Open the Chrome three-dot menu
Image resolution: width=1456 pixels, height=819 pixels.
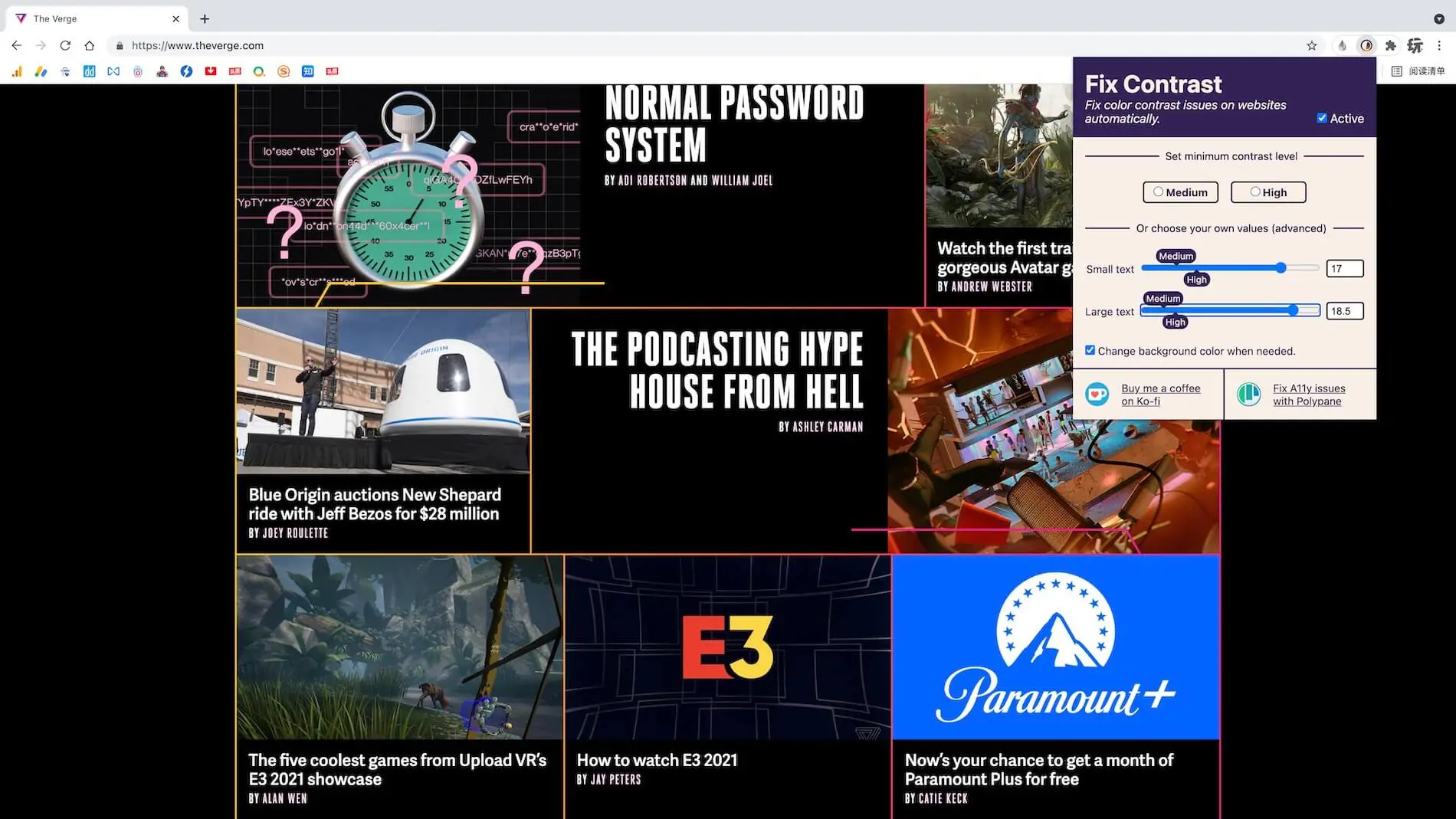pos(1439,45)
